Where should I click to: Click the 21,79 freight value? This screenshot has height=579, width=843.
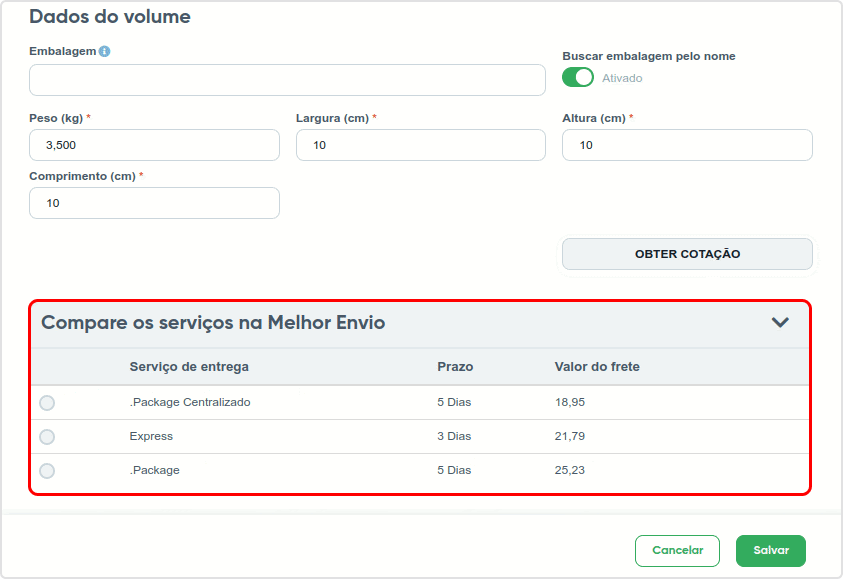pyautogui.click(x=570, y=436)
